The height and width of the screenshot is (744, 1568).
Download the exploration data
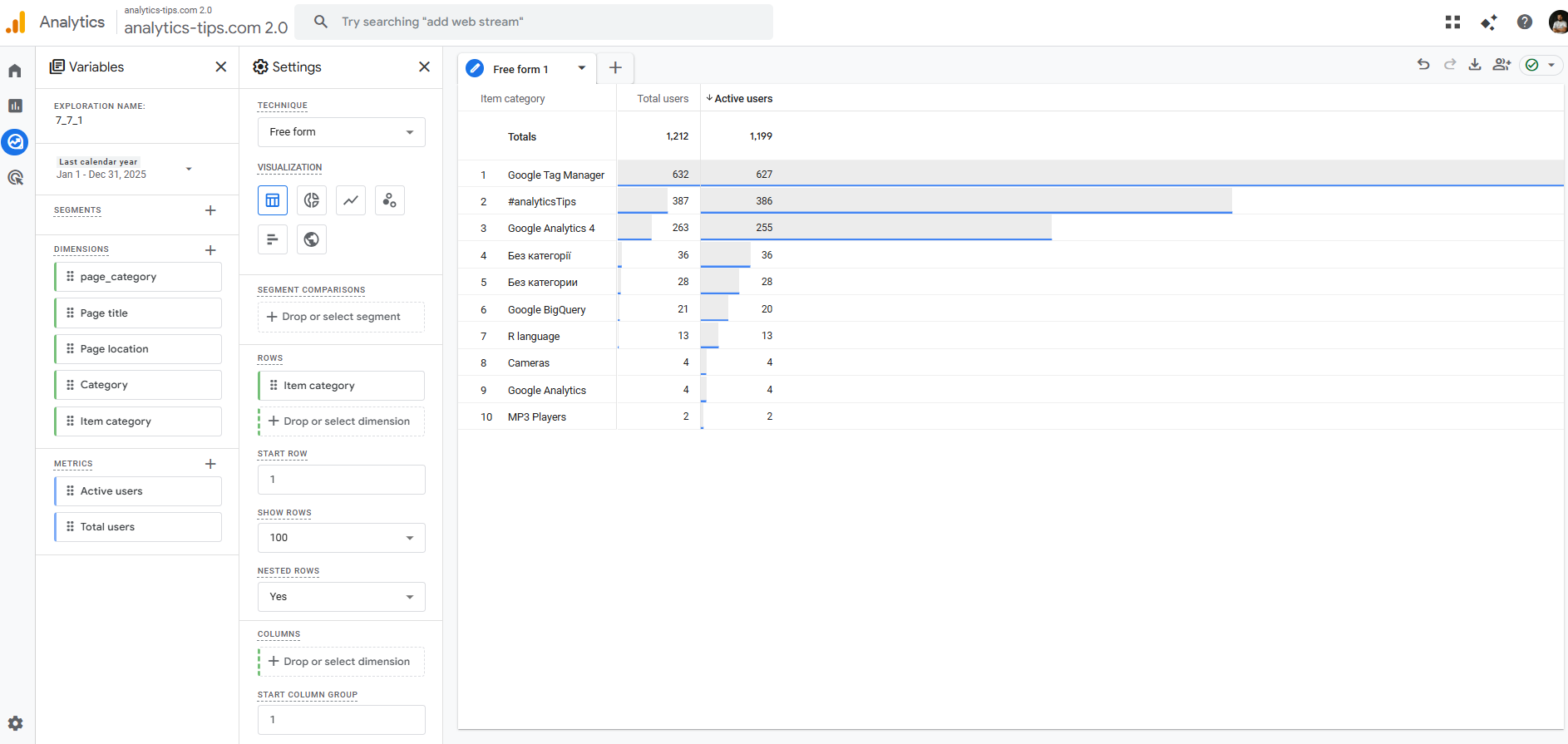(x=1475, y=65)
